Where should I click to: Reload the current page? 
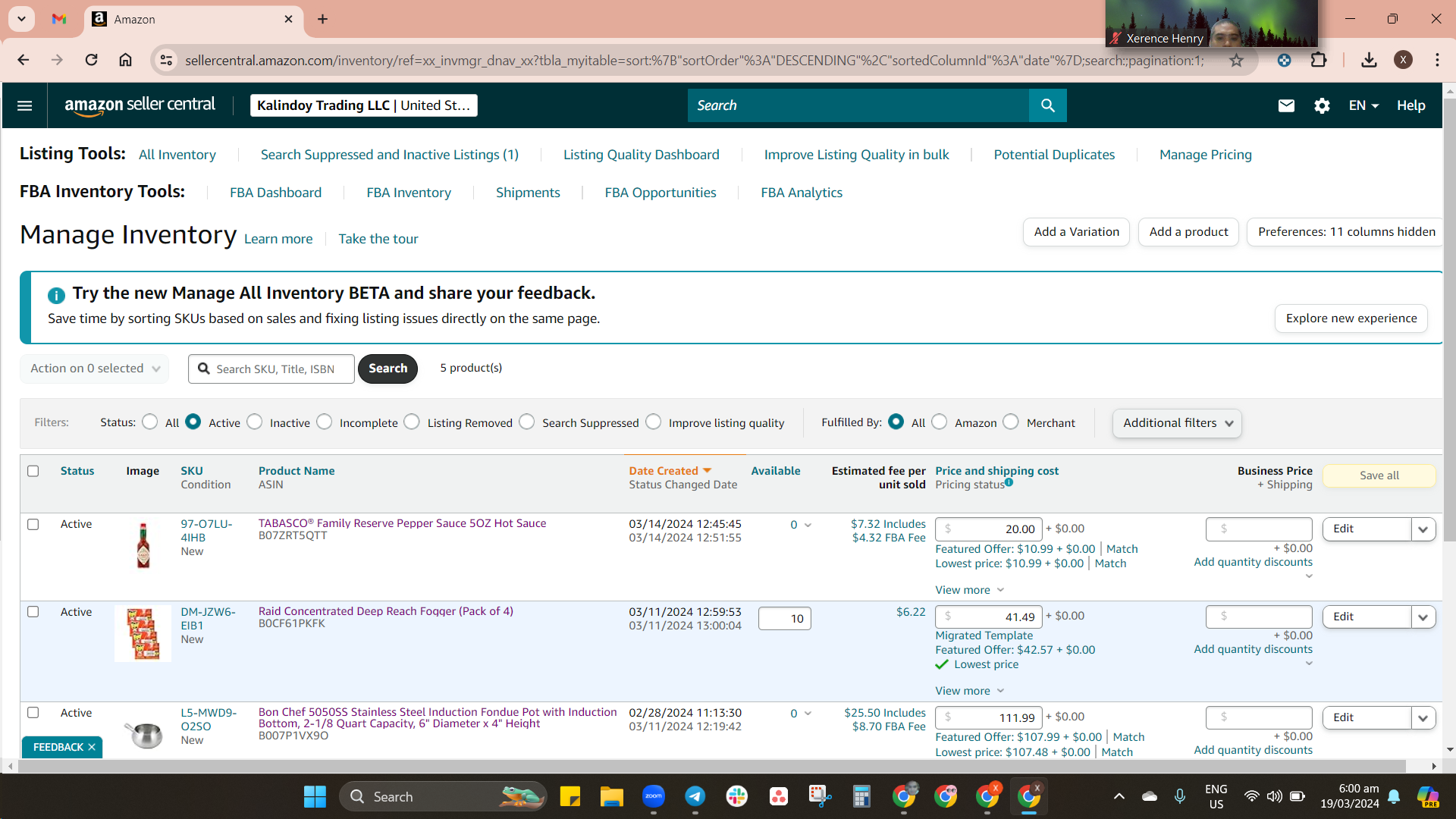91,60
